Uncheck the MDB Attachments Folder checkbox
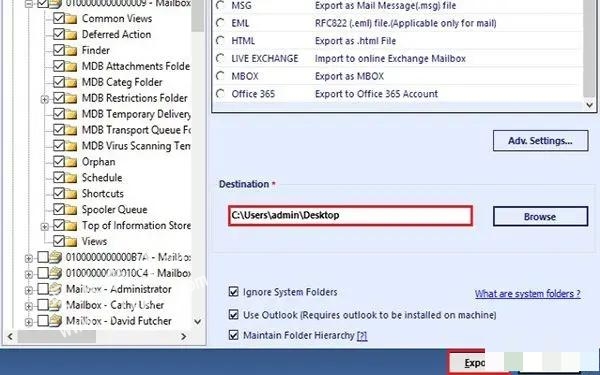Screen dimensions: 600x375 tap(59, 66)
